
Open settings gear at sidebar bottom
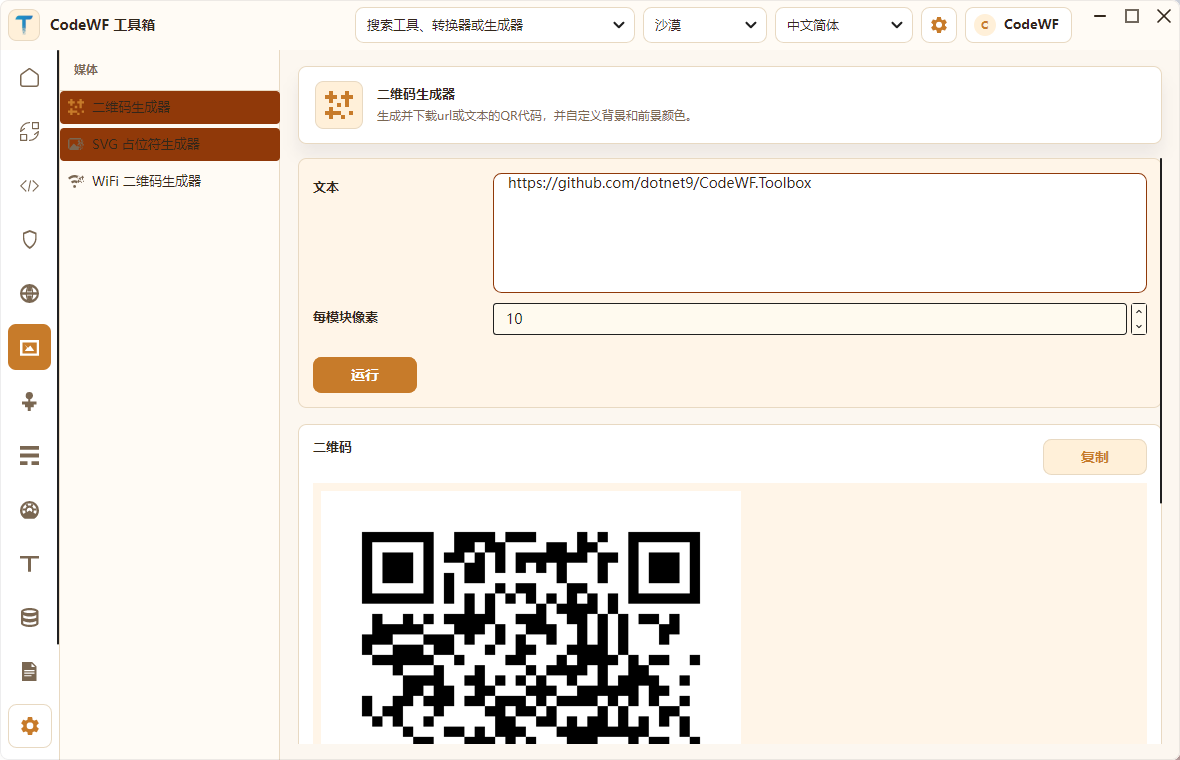tap(29, 726)
